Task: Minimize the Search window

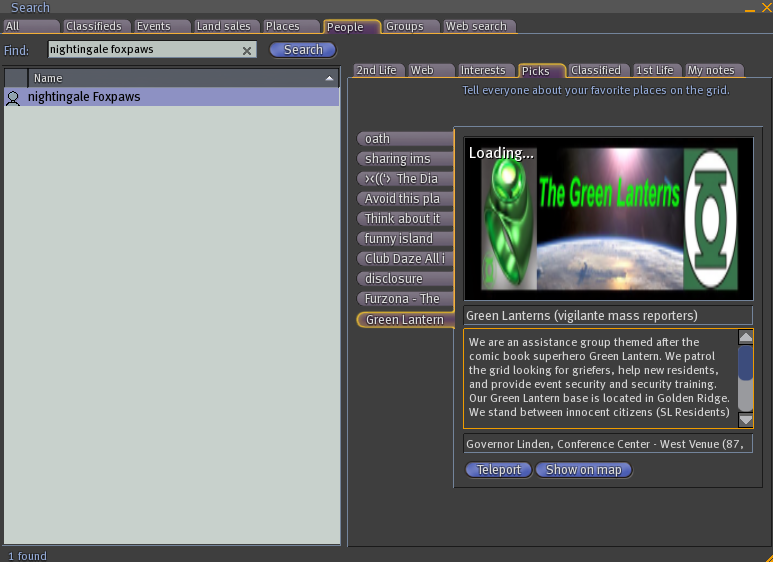Action: [750, 10]
